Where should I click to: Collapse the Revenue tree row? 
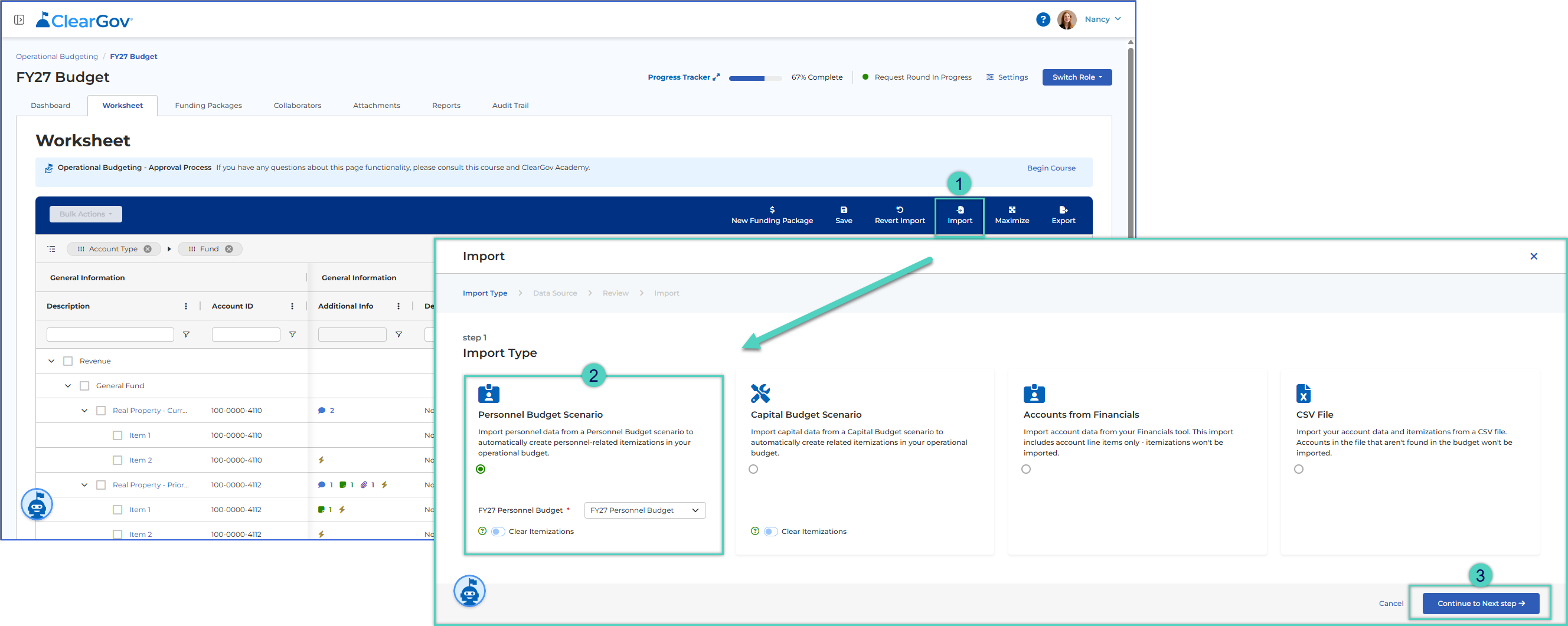point(51,361)
